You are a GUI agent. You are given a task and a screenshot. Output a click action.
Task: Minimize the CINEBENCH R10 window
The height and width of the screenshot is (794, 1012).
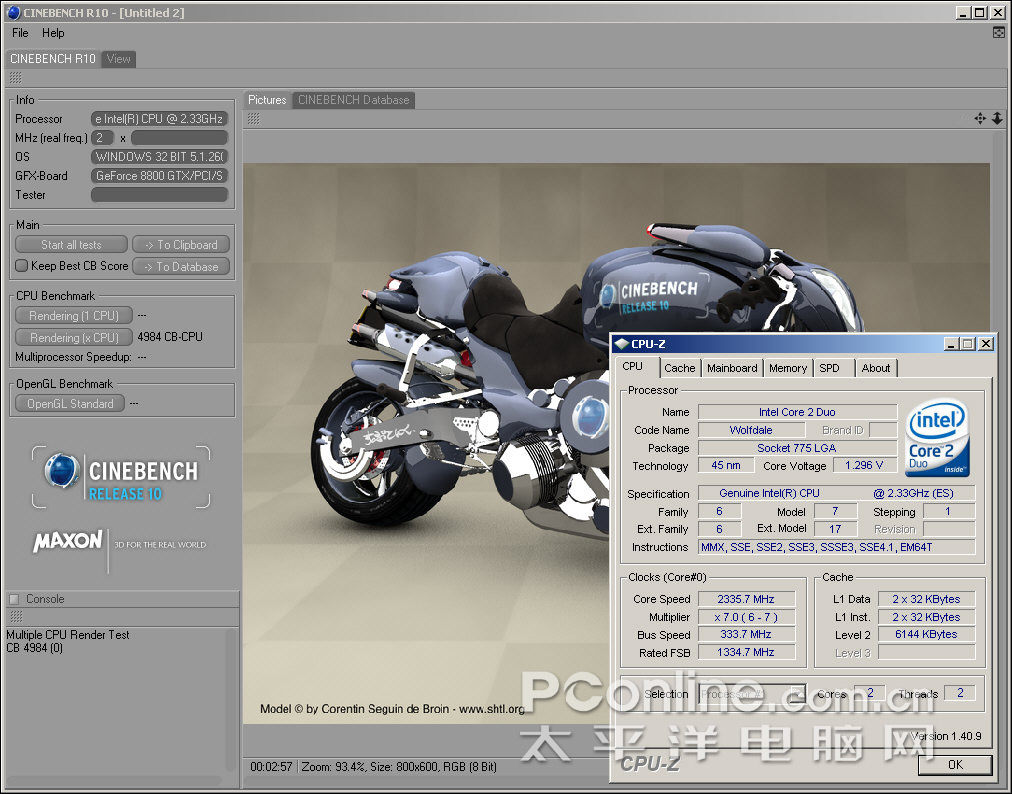(964, 12)
